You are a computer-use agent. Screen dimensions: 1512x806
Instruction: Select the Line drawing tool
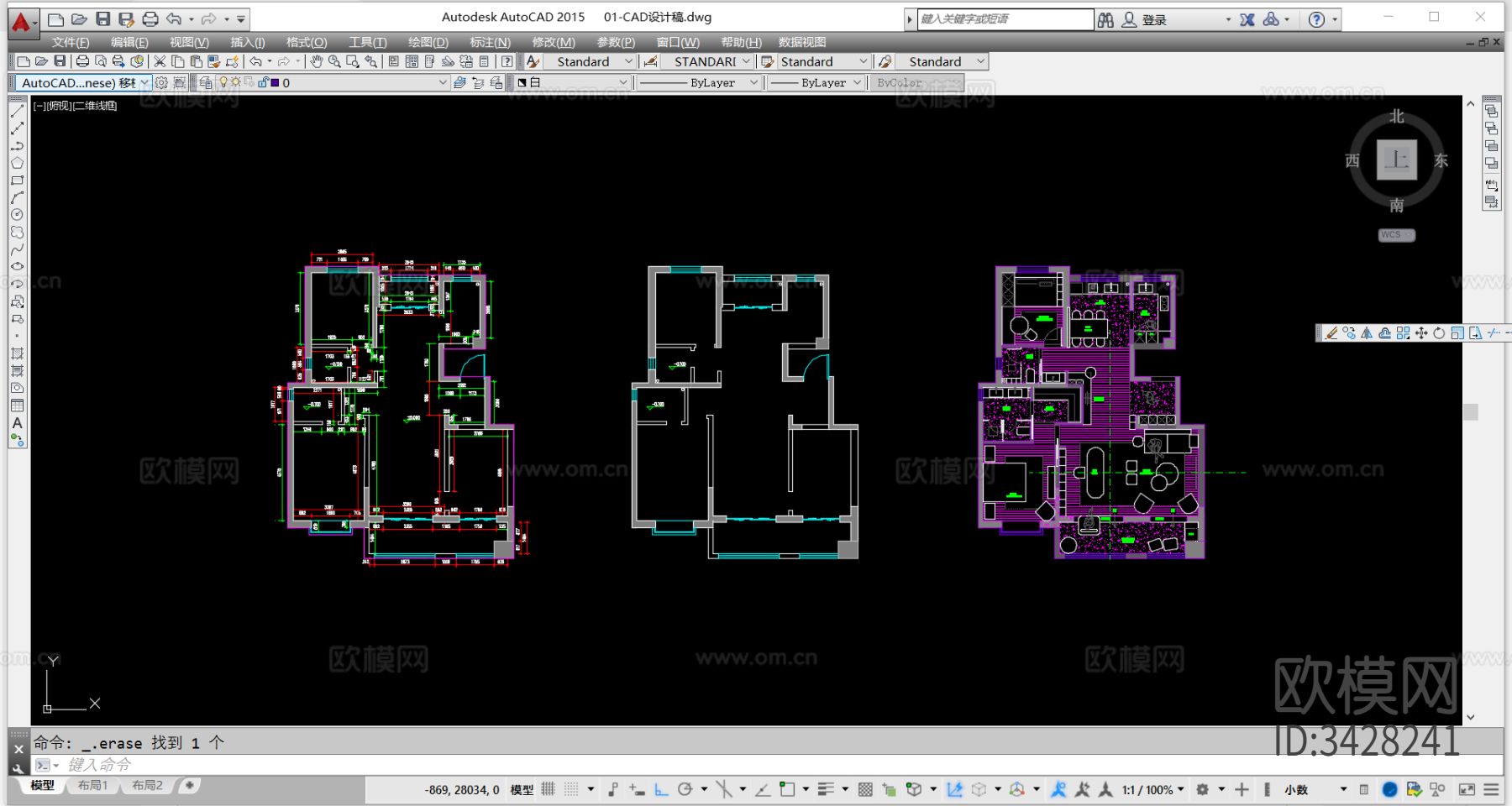17,111
